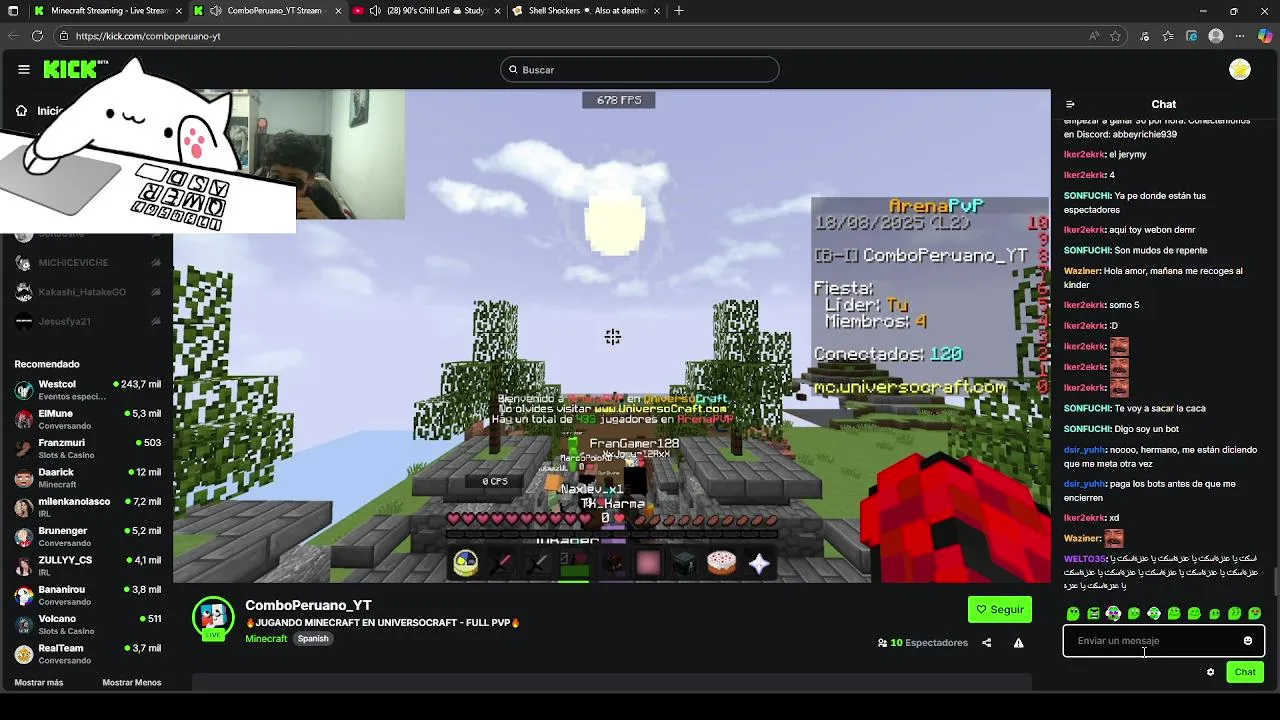1280x720 pixels.
Task: Open browser Settings and more menu
Action: (x=1241, y=36)
